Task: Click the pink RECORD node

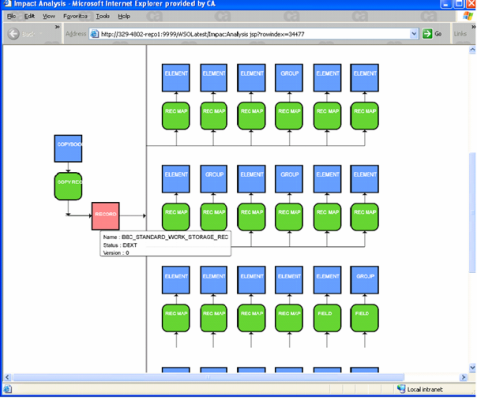Action: [x=106, y=216]
